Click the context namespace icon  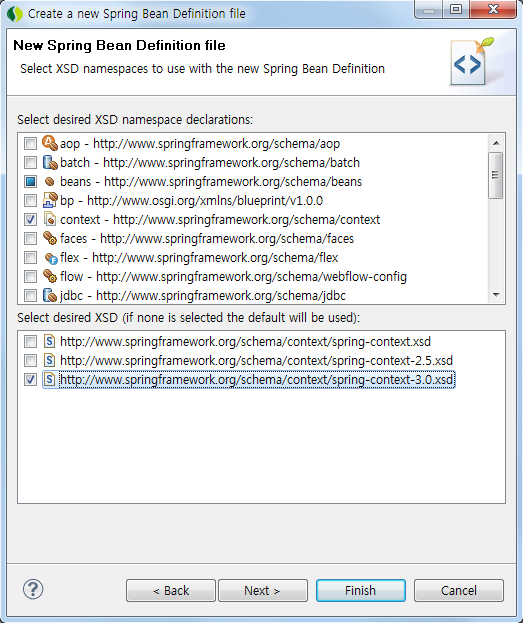(x=50, y=219)
